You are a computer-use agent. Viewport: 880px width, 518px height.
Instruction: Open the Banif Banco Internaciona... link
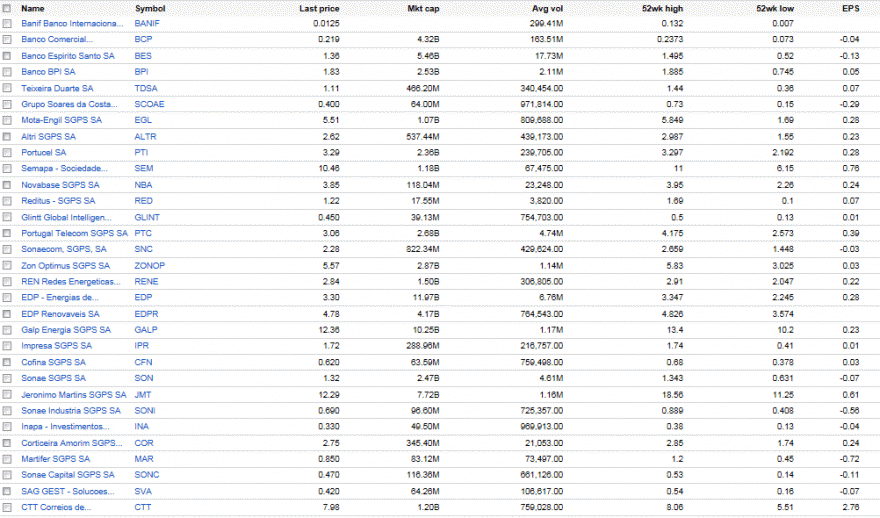click(x=72, y=24)
